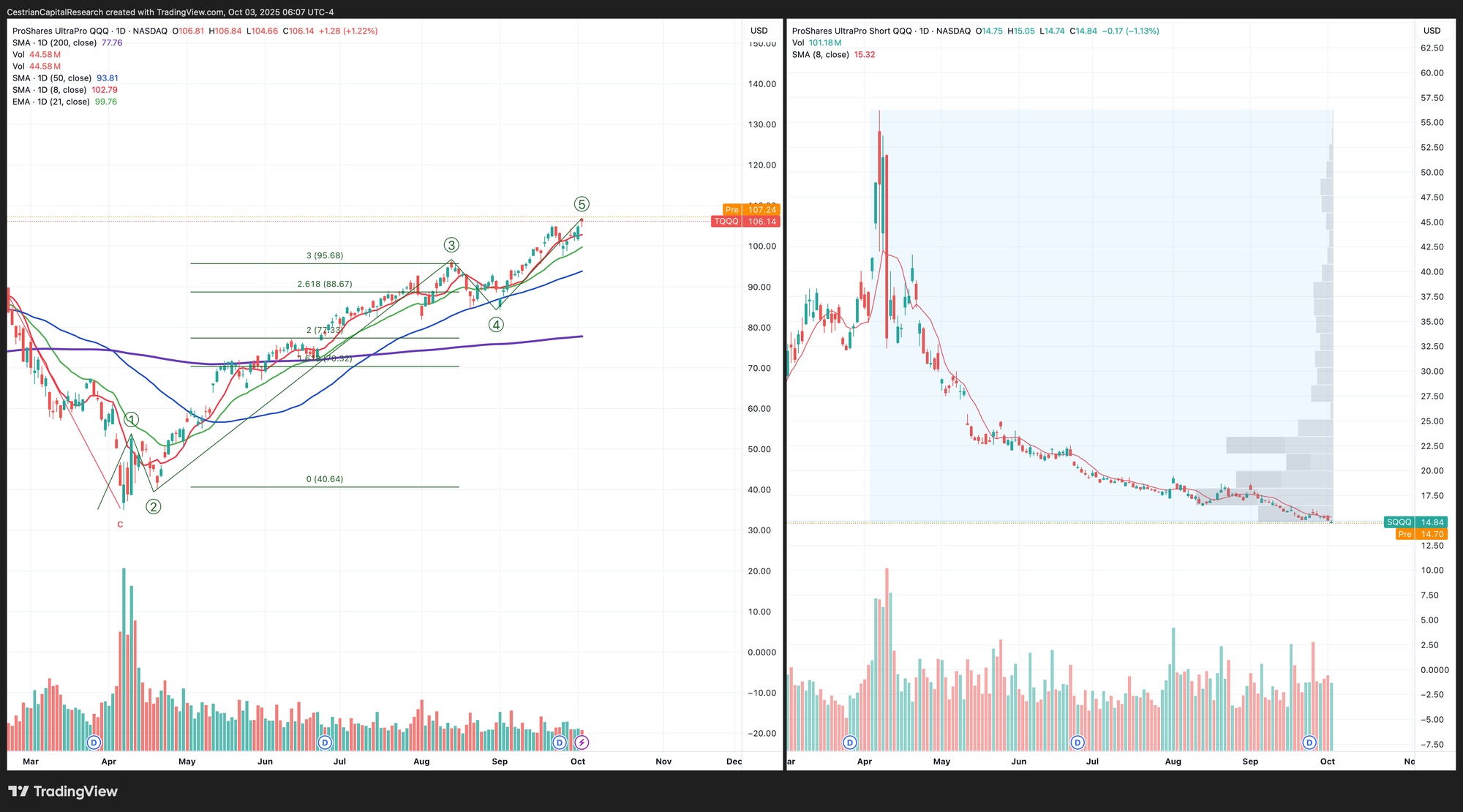This screenshot has width=1463, height=812.
Task: Open USD currency selector on SQQQ chart
Action: pyautogui.click(x=1432, y=31)
